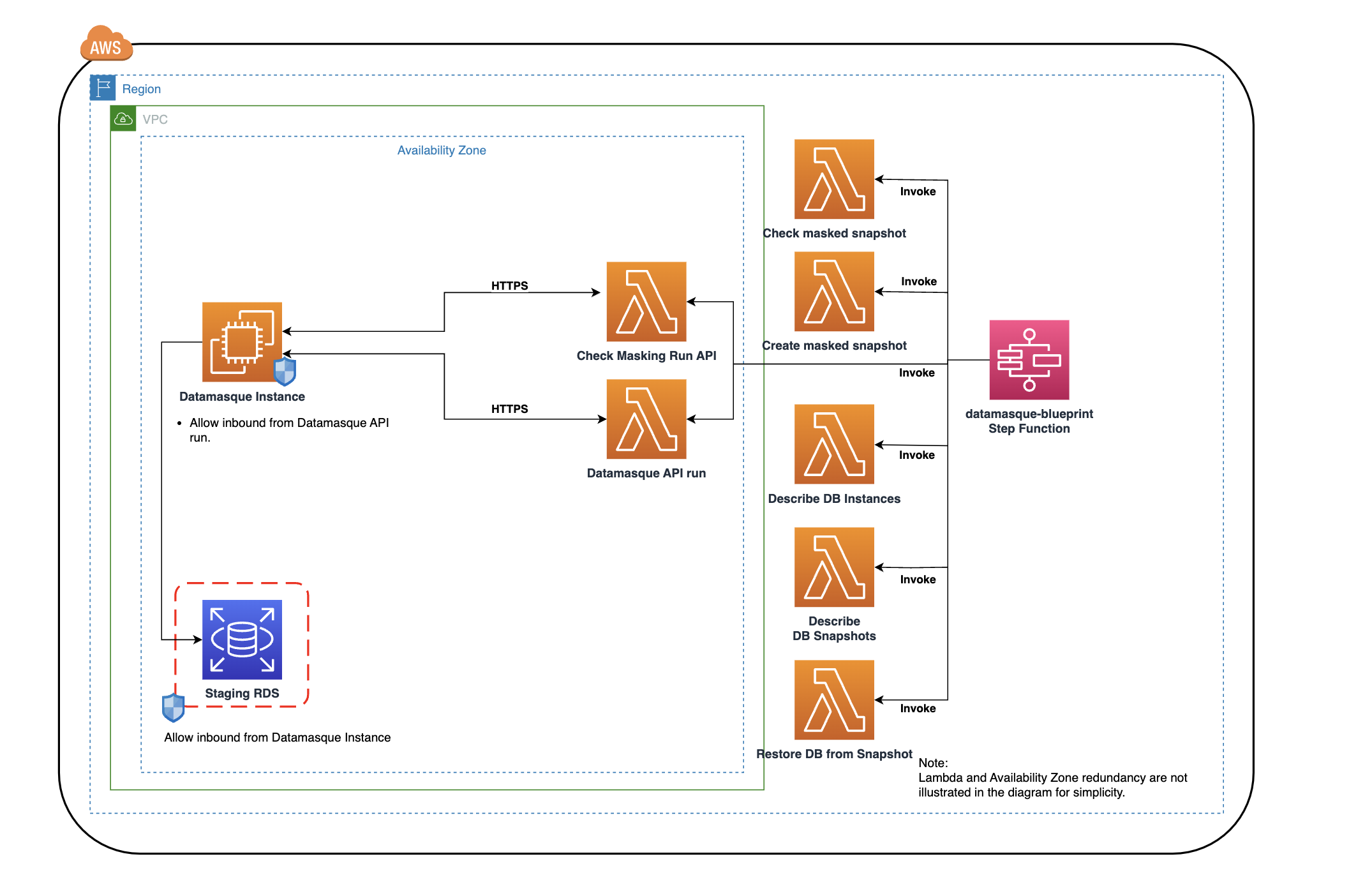This screenshot has height=882, width=1372.
Task: Select the Create masked snapshot lambda icon
Action: click(833, 291)
